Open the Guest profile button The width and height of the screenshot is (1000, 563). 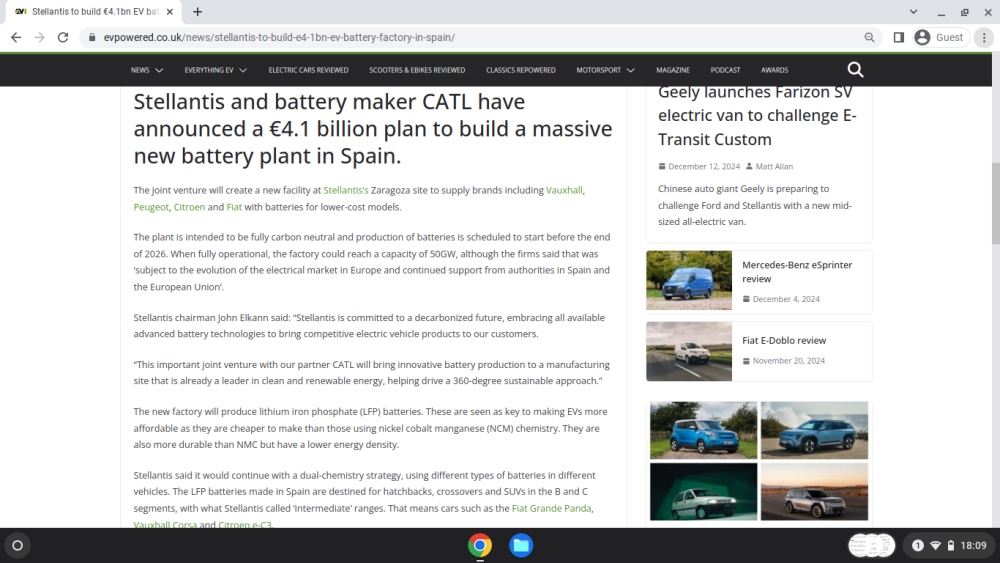(939, 38)
